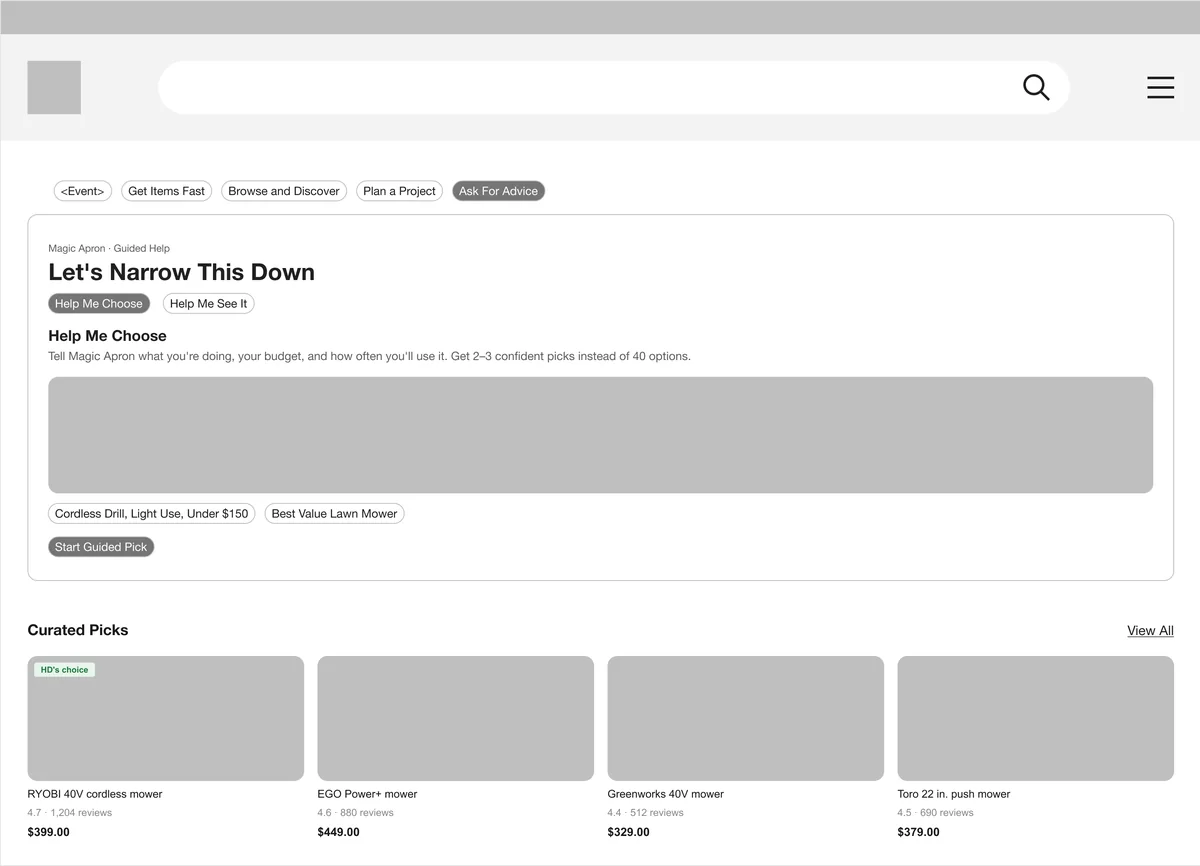This screenshot has width=1200, height=866.
Task: Click the EGO Power+ mower title
Action: pos(367,794)
